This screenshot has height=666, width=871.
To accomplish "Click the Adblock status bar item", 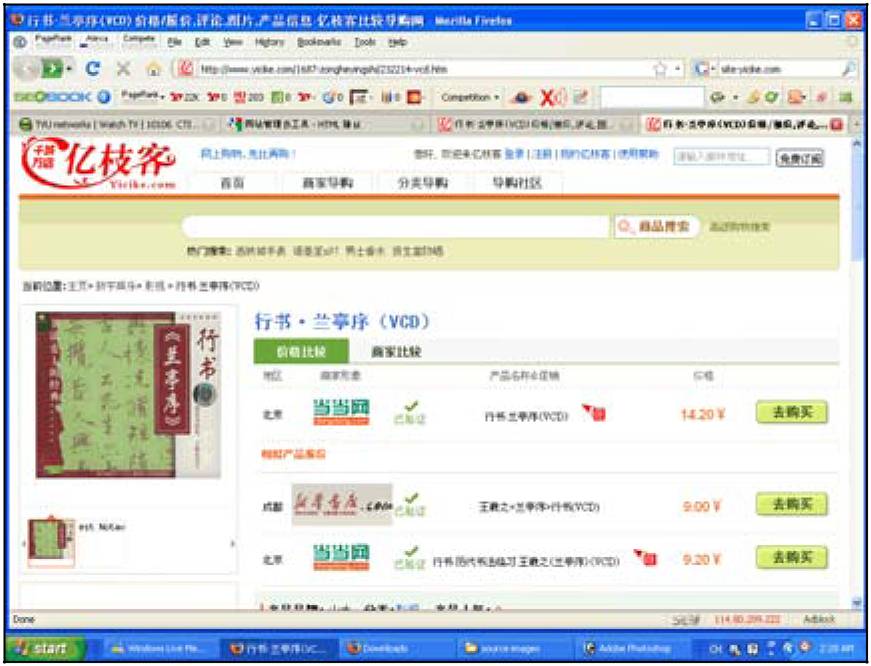I will click(819, 619).
